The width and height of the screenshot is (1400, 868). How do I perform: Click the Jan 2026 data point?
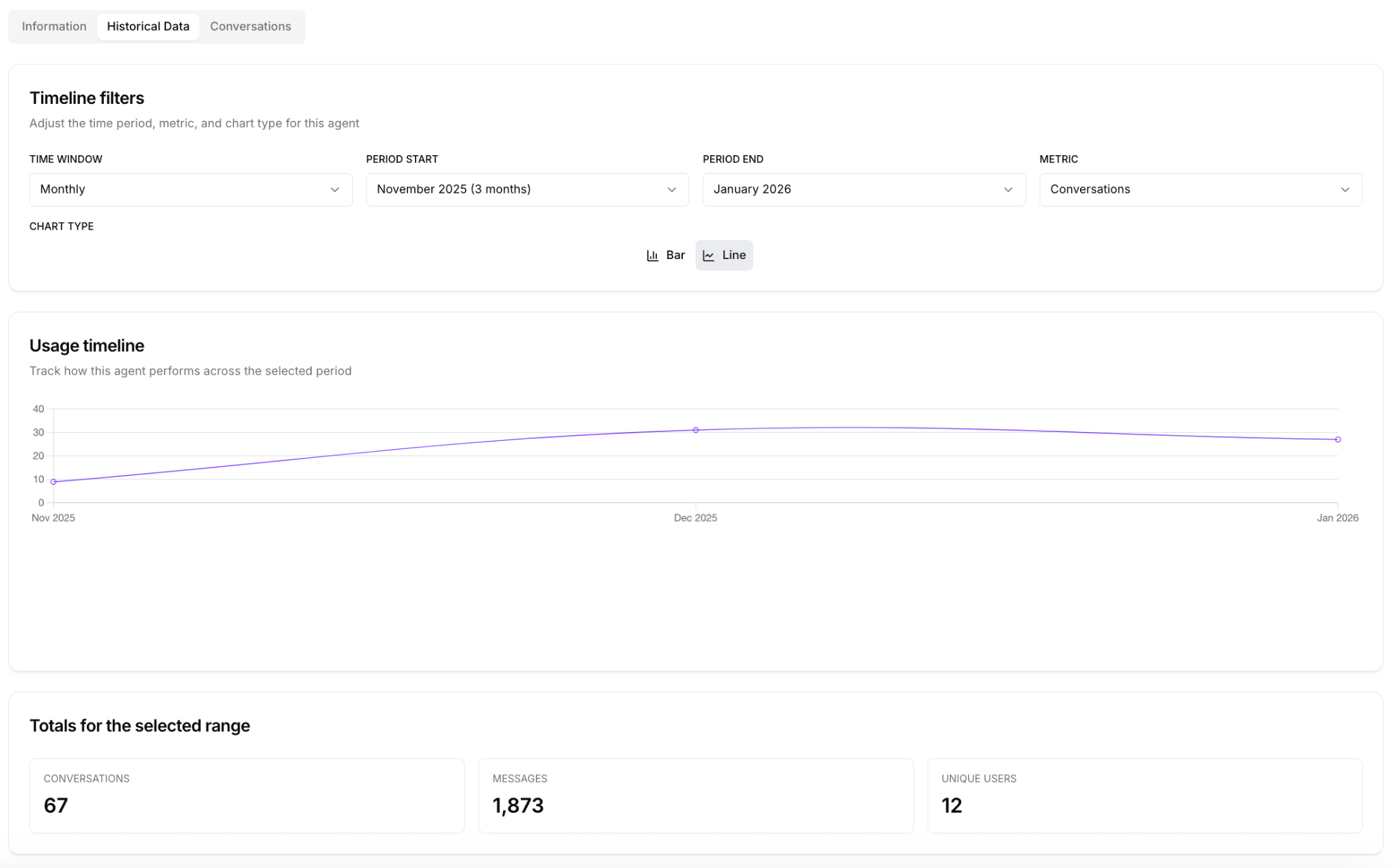1337,439
